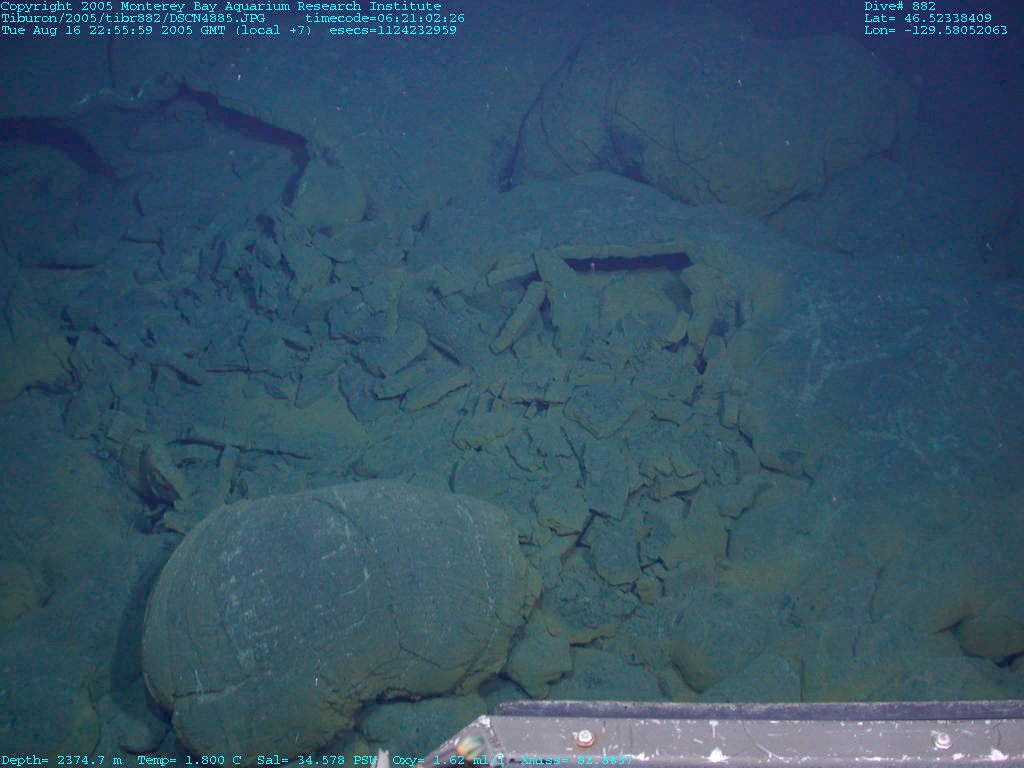Select the Sal= 34.578 PSU readout
Viewport: 1024px width, 768px height.
point(317,760)
